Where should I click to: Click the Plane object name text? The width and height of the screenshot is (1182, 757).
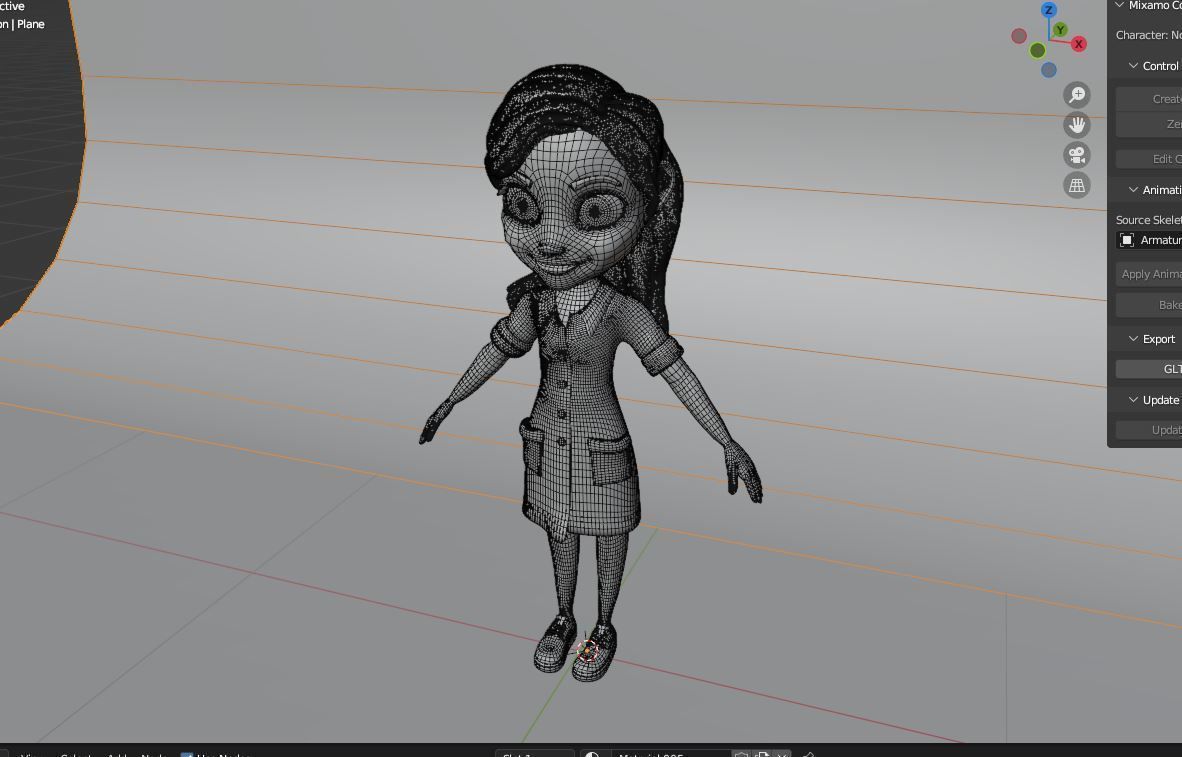tap(31, 24)
